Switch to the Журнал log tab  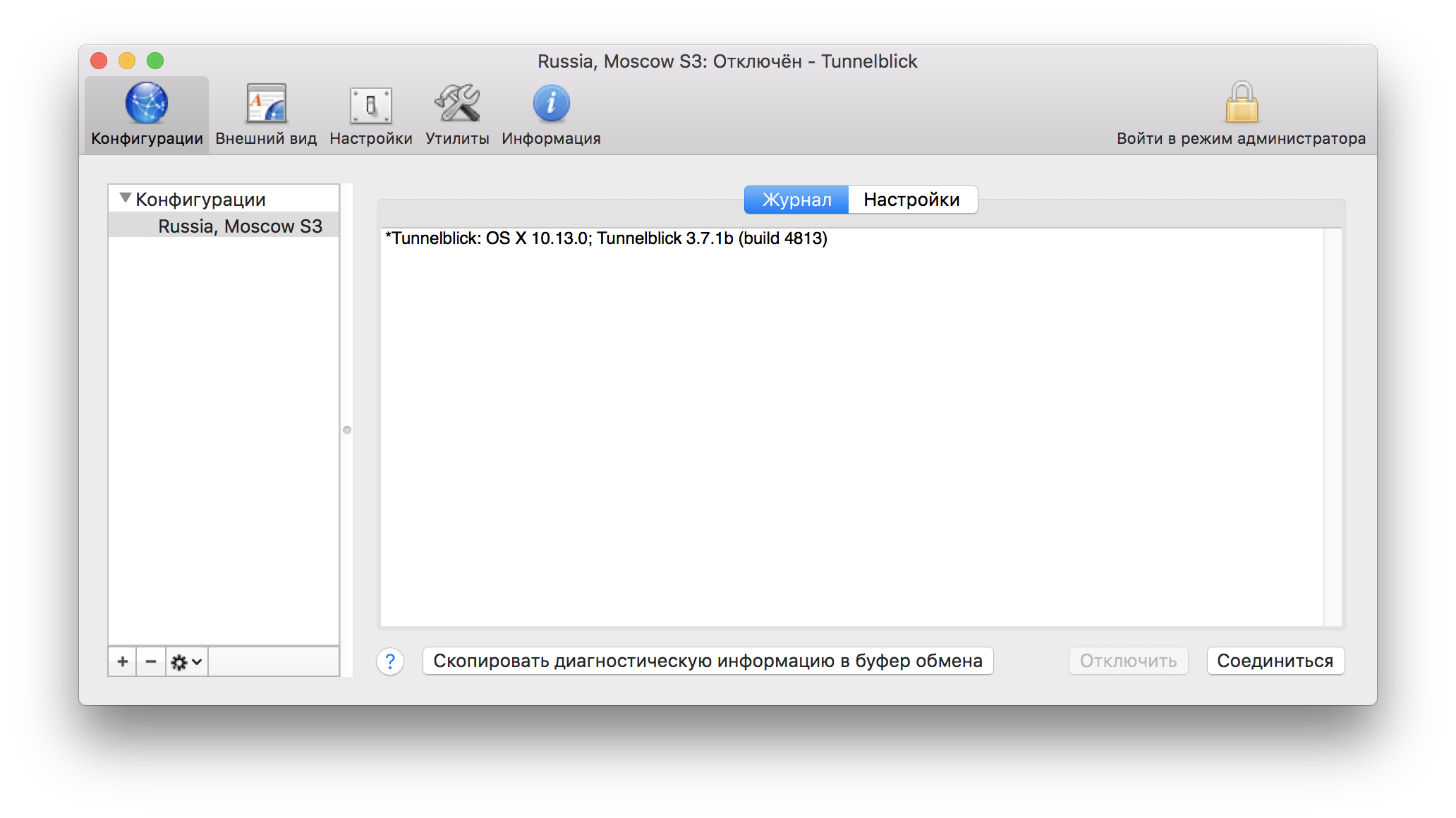(x=796, y=200)
